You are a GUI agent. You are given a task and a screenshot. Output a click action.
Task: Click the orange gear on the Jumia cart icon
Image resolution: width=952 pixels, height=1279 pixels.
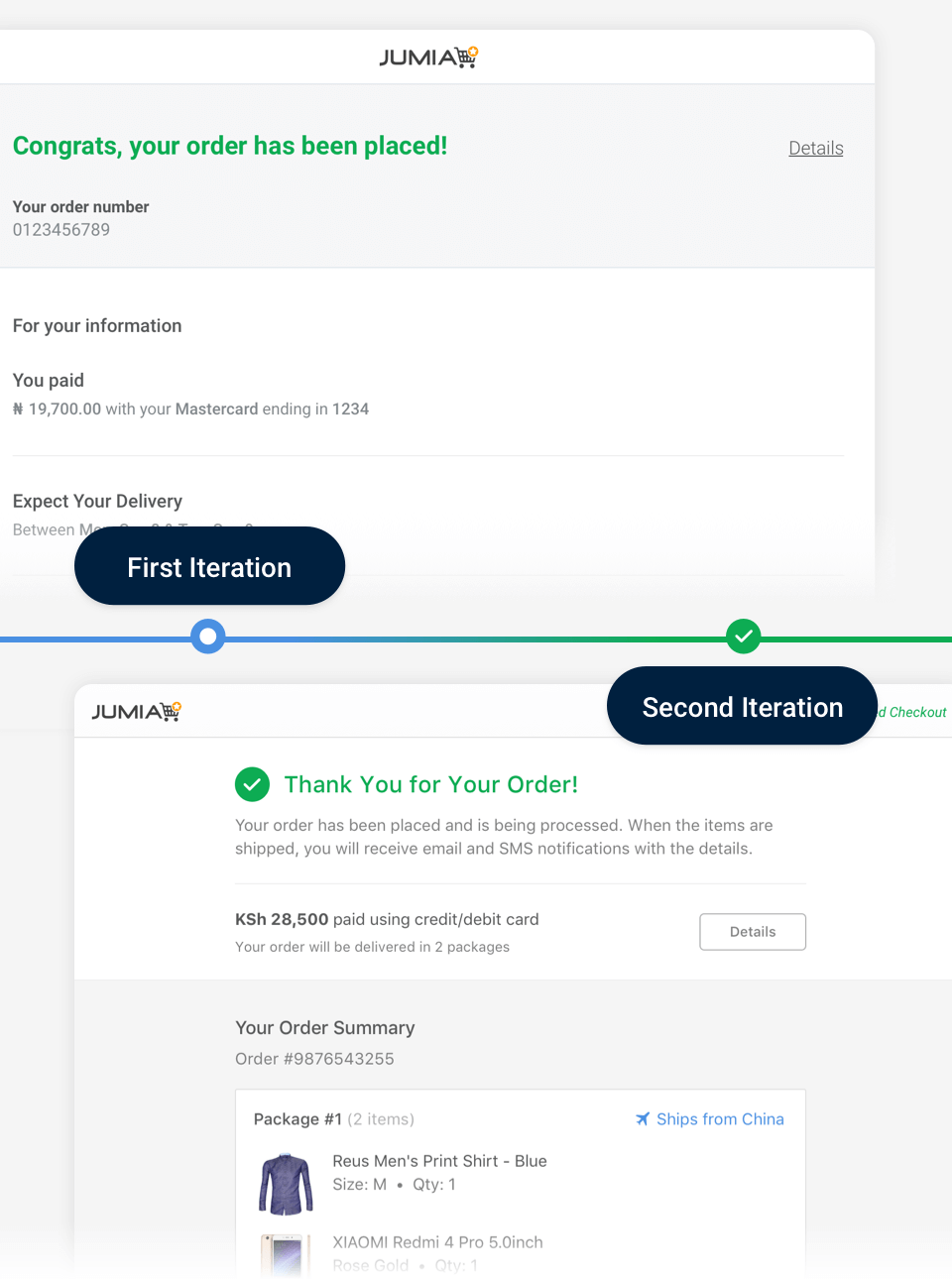473,49
